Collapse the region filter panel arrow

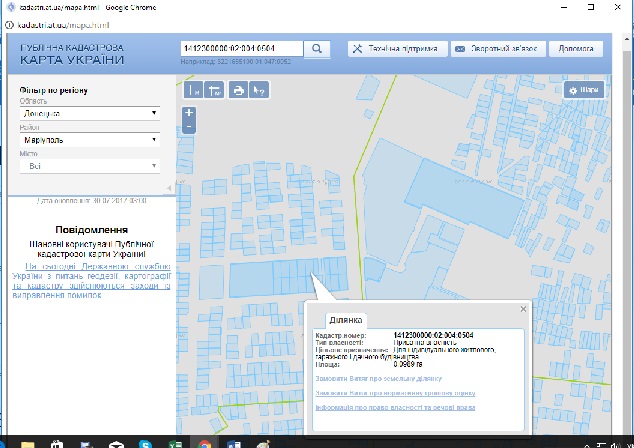click(x=169, y=188)
